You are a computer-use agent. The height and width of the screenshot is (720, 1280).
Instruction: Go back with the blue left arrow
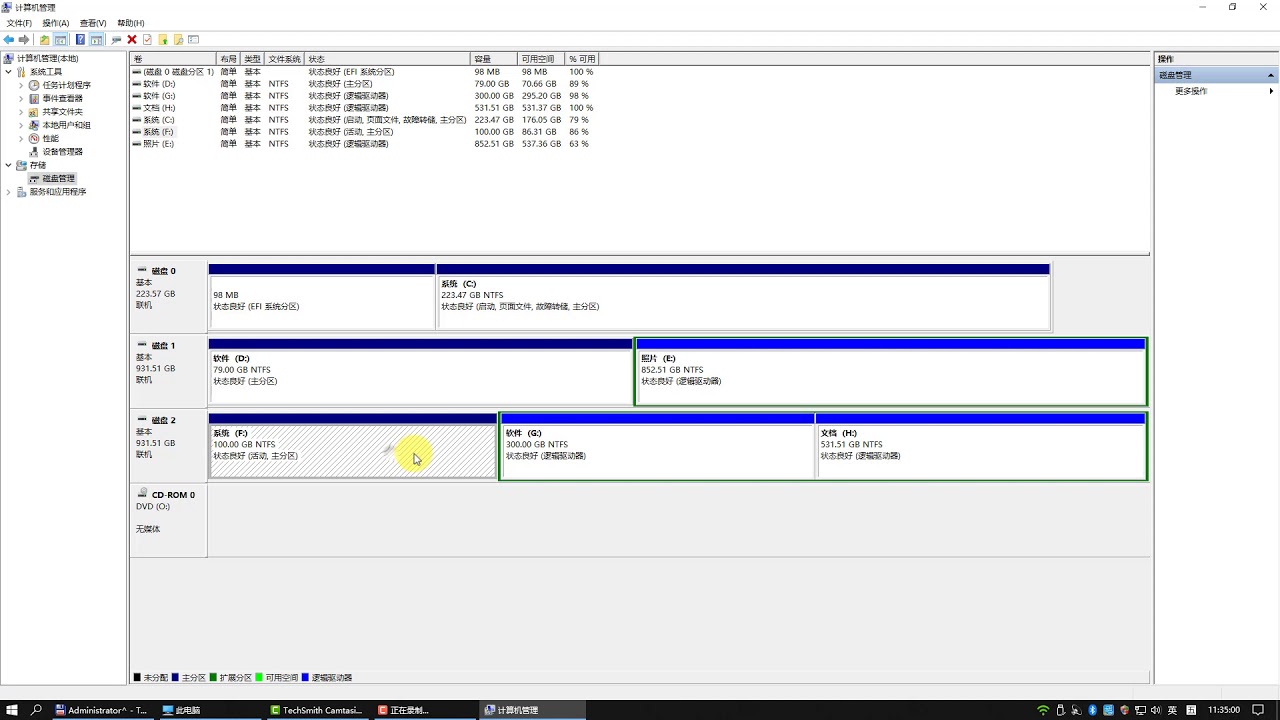[9, 40]
